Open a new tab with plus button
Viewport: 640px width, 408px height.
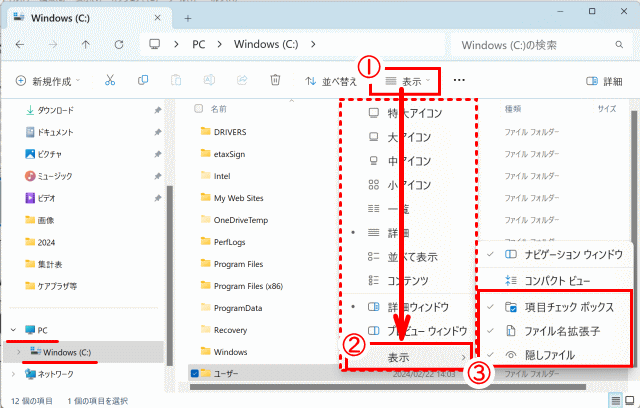188,18
